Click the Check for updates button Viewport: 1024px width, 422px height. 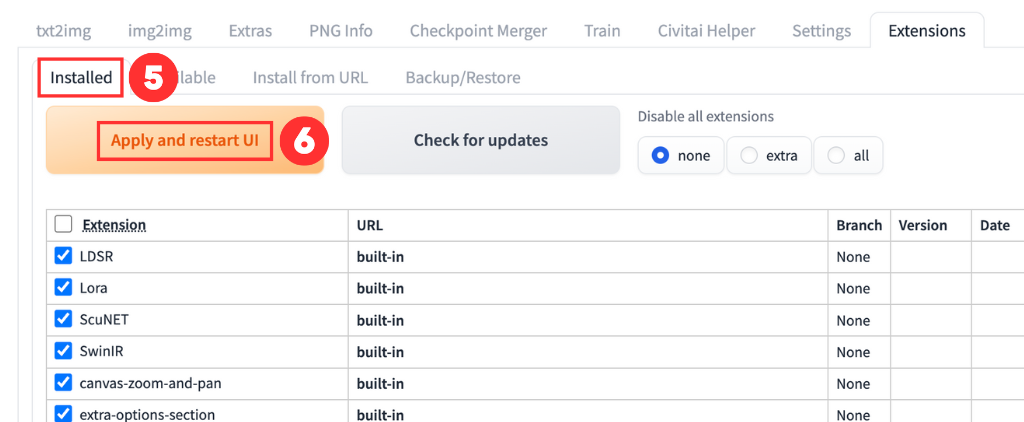[481, 141]
